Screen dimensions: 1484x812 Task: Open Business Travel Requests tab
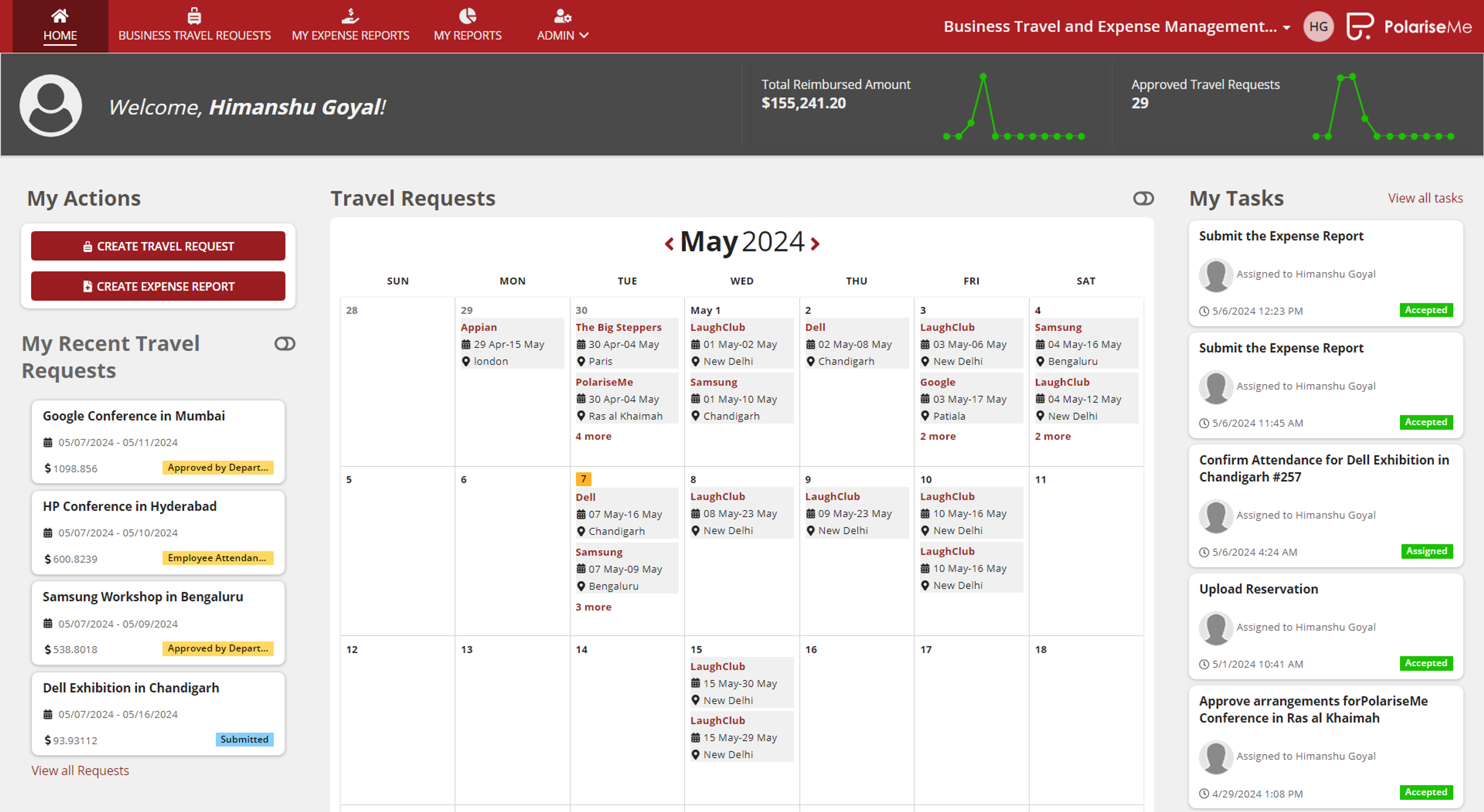194,27
